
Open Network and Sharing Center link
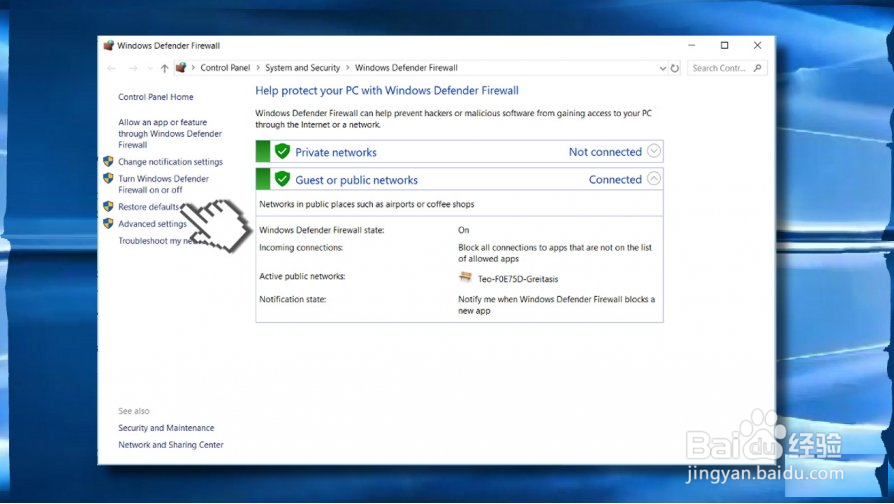click(x=170, y=445)
